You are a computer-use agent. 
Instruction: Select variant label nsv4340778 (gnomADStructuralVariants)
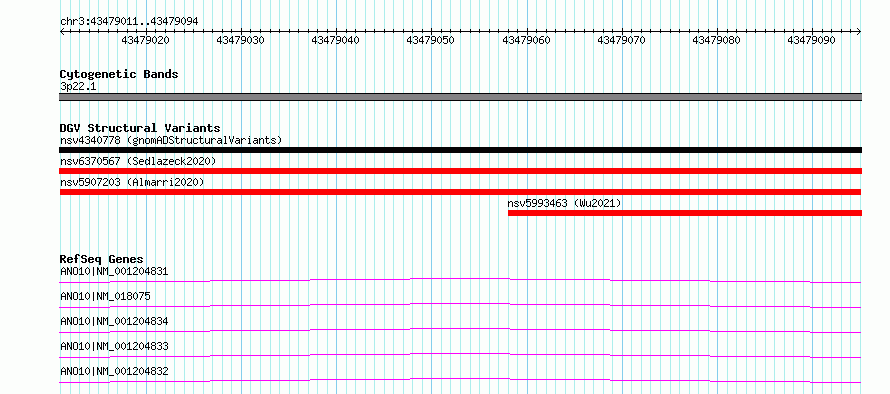(171, 140)
